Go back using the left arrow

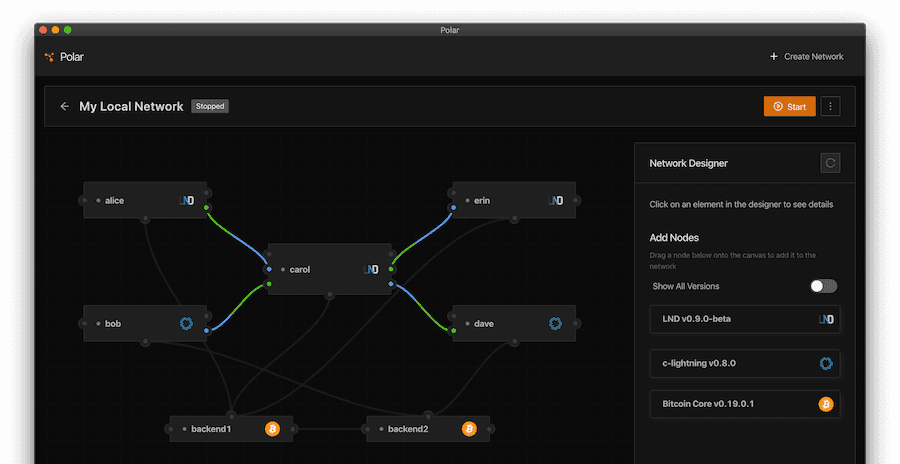(x=64, y=106)
